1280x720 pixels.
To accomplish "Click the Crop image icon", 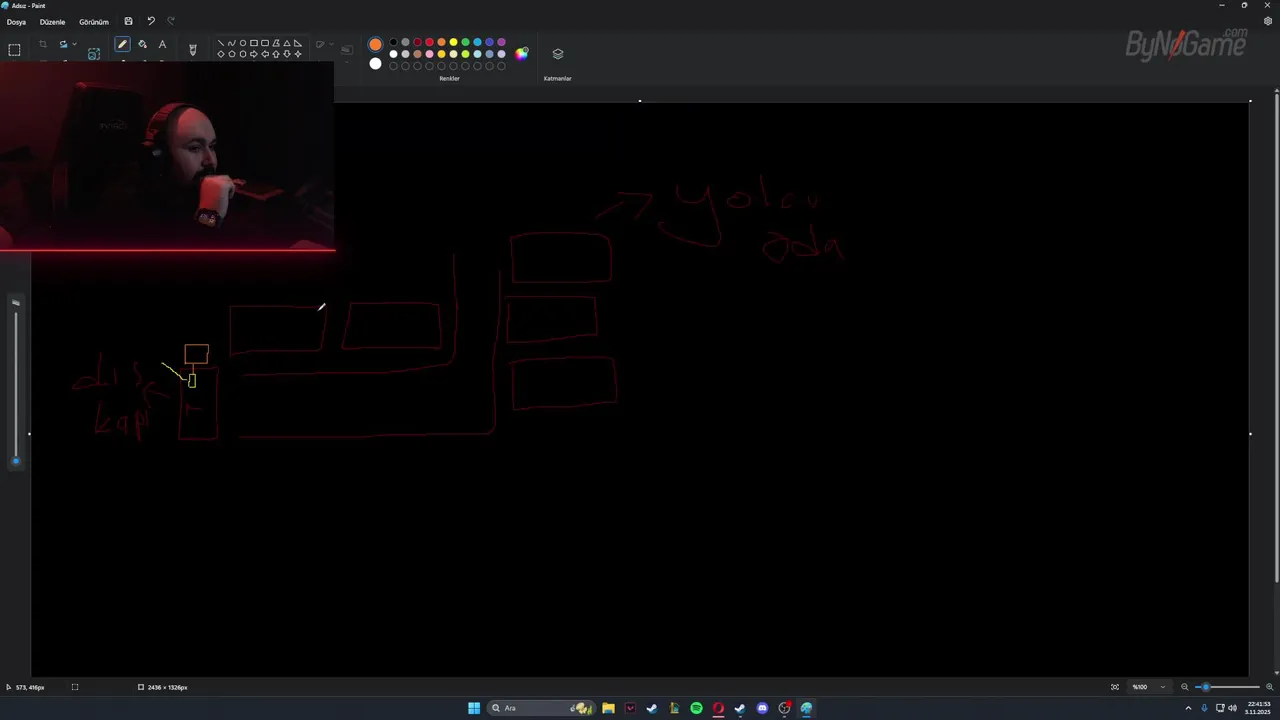I will 43,44.
